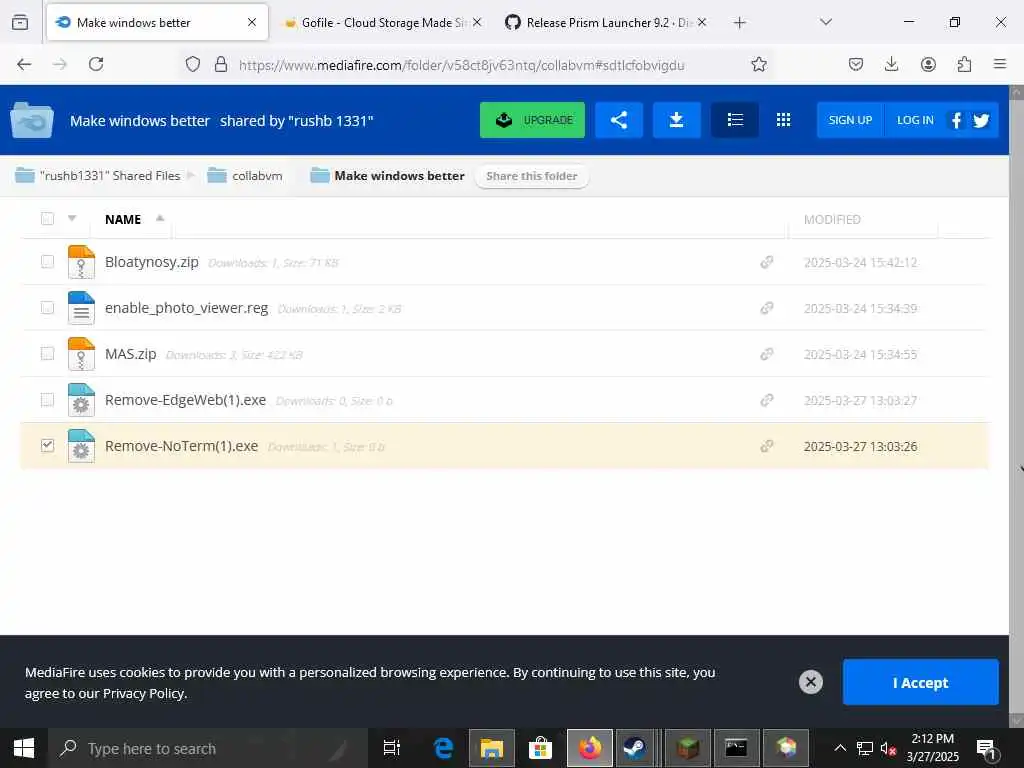Open the list all tabs chevron

[x=825, y=22]
